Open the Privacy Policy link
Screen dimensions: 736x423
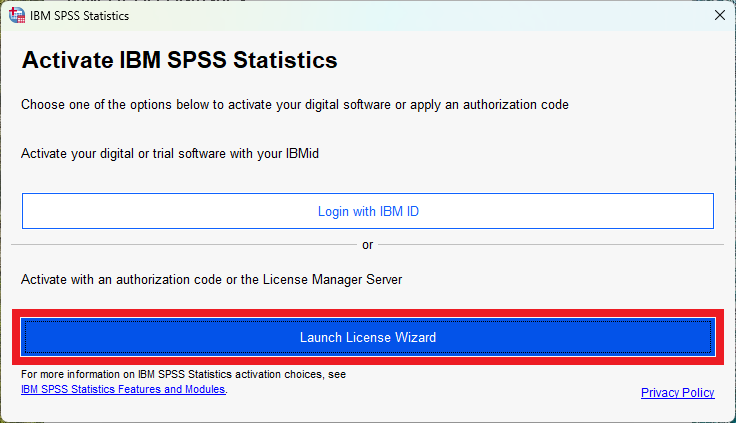(677, 392)
